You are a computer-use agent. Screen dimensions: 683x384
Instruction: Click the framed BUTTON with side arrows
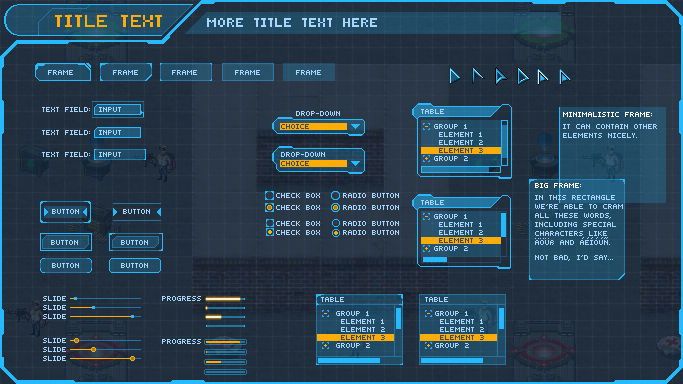(x=65, y=212)
